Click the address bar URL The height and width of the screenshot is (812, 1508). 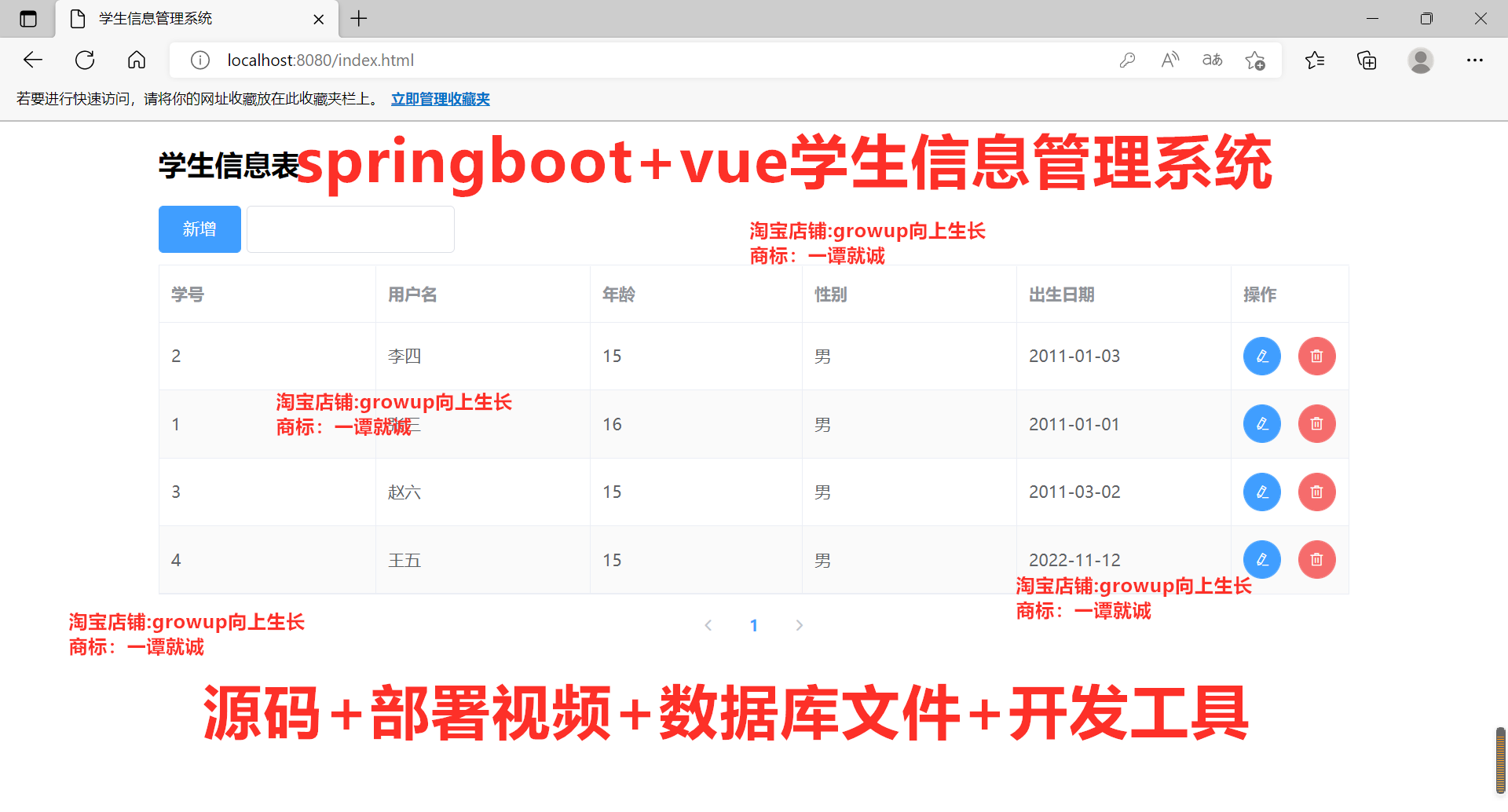(320, 60)
